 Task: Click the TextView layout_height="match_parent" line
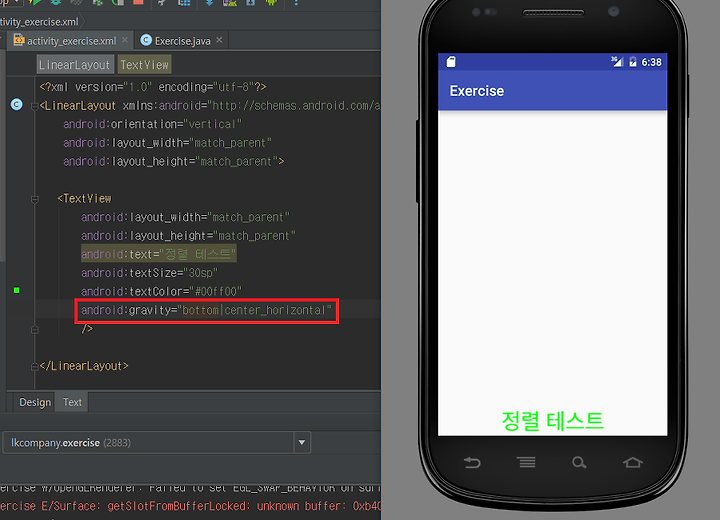click(188, 236)
